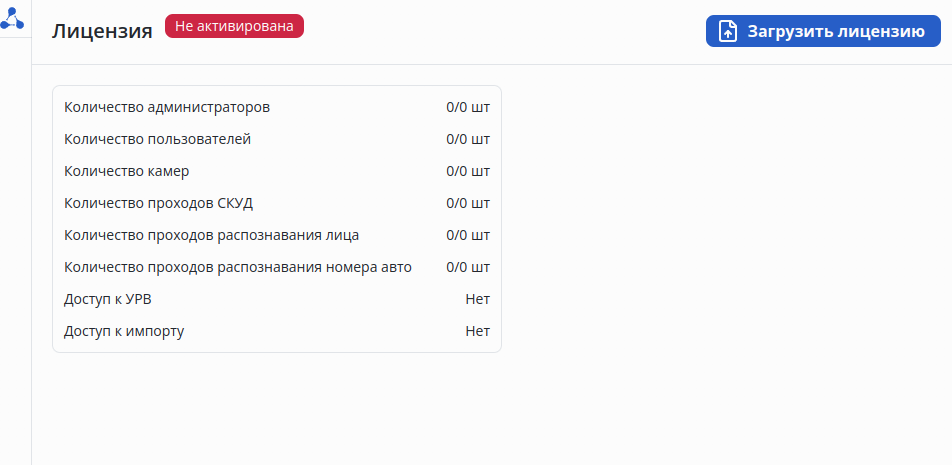Click the "Лицензия" page heading
The width and height of the screenshot is (952, 465).
tap(102, 31)
